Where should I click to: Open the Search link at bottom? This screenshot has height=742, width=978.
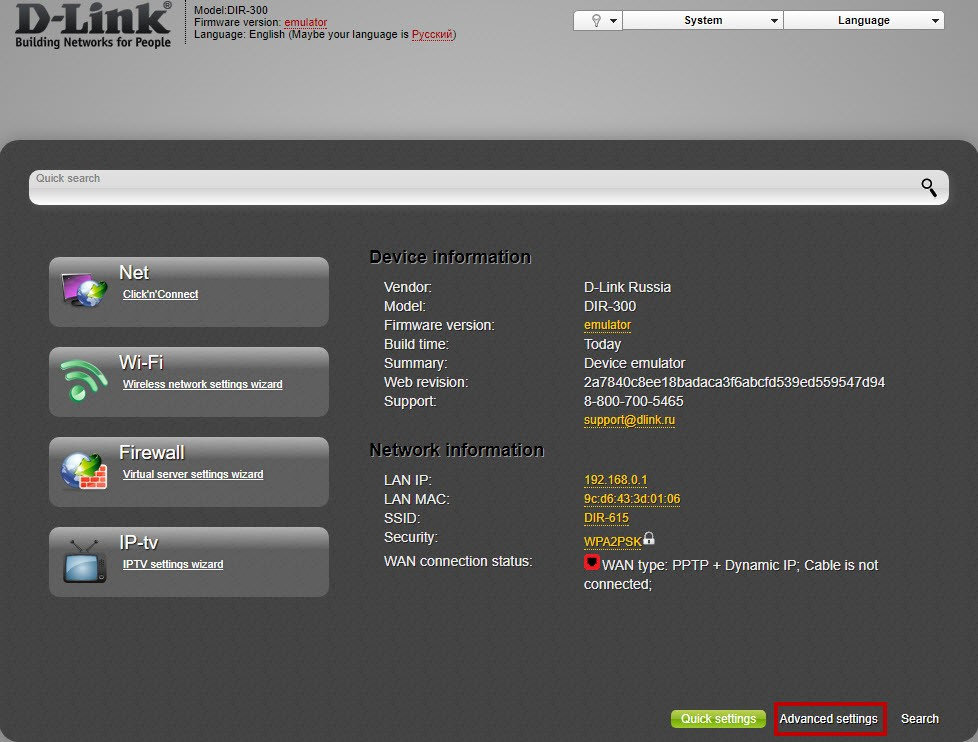[x=919, y=719]
